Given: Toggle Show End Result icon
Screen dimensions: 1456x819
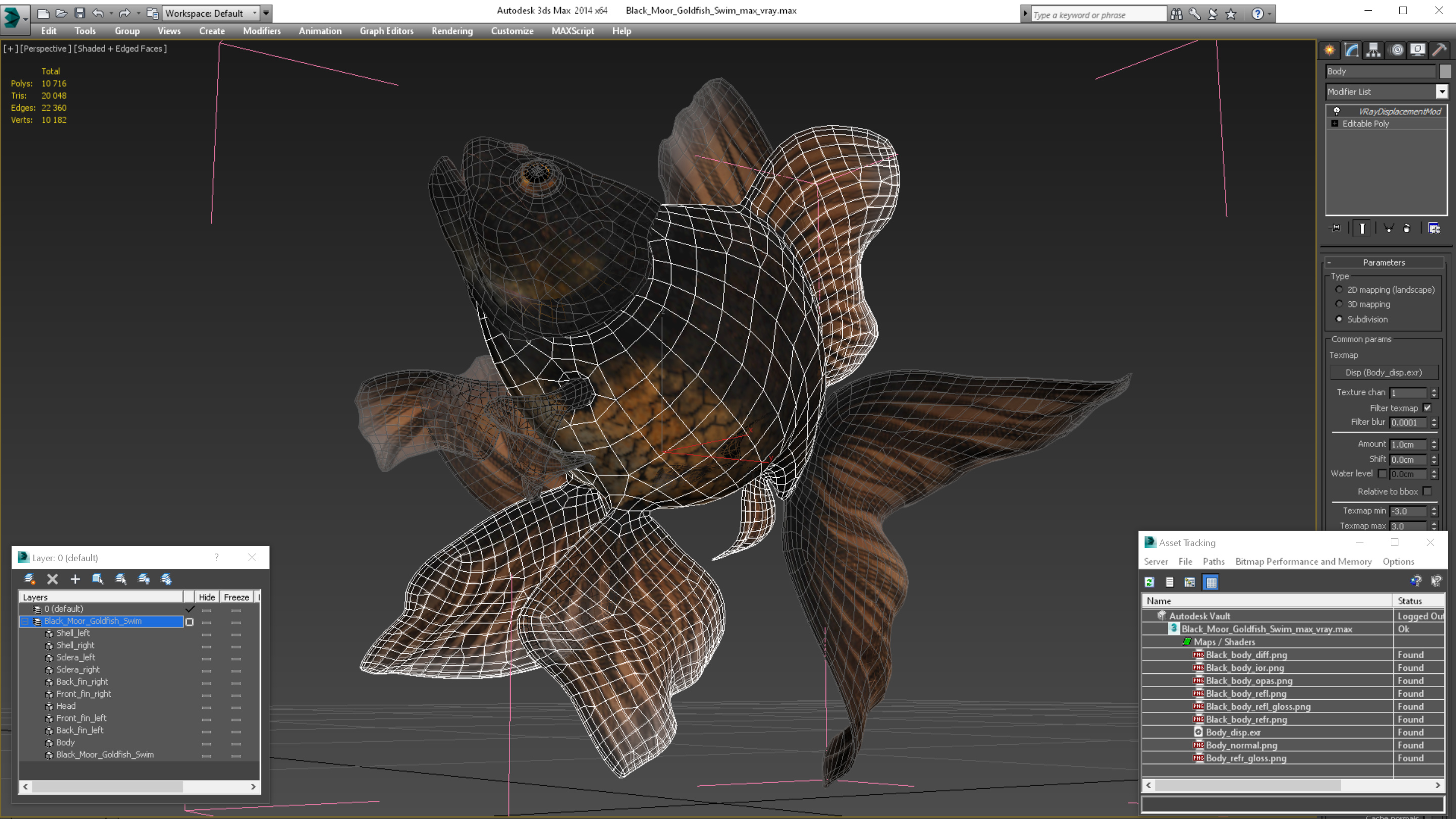Looking at the screenshot, I should point(1362,229).
